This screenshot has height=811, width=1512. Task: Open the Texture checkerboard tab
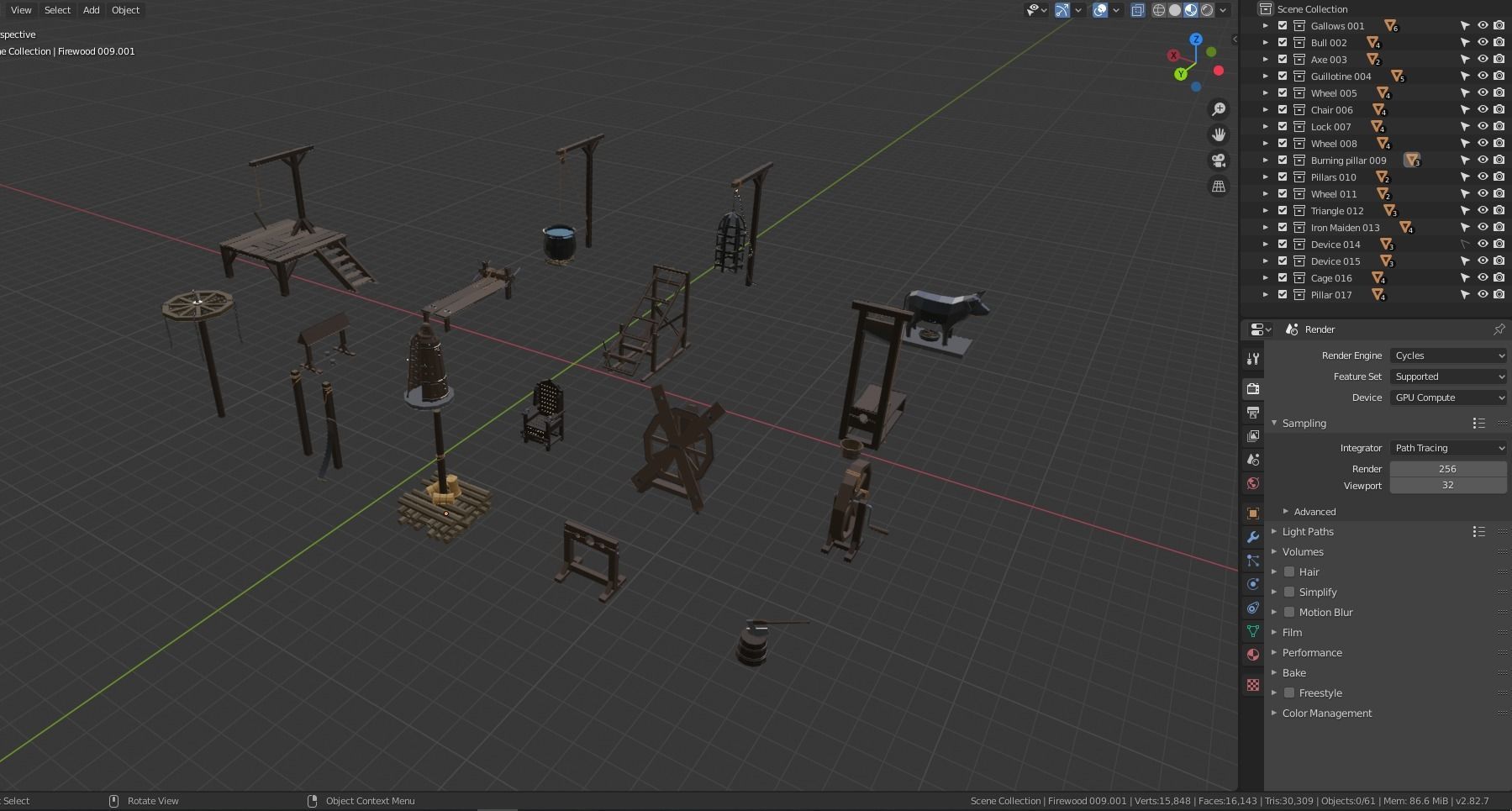[x=1252, y=685]
